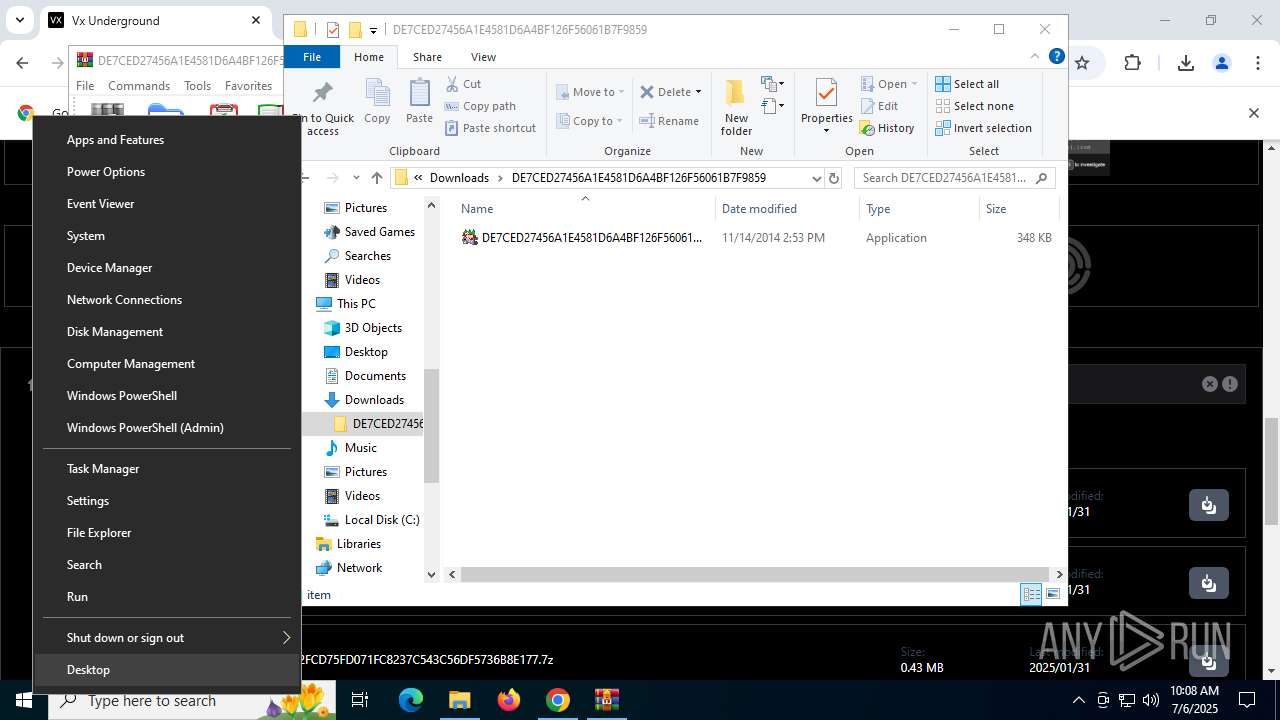
Task: Open Firefox from the taskbar
Action: 509,700
